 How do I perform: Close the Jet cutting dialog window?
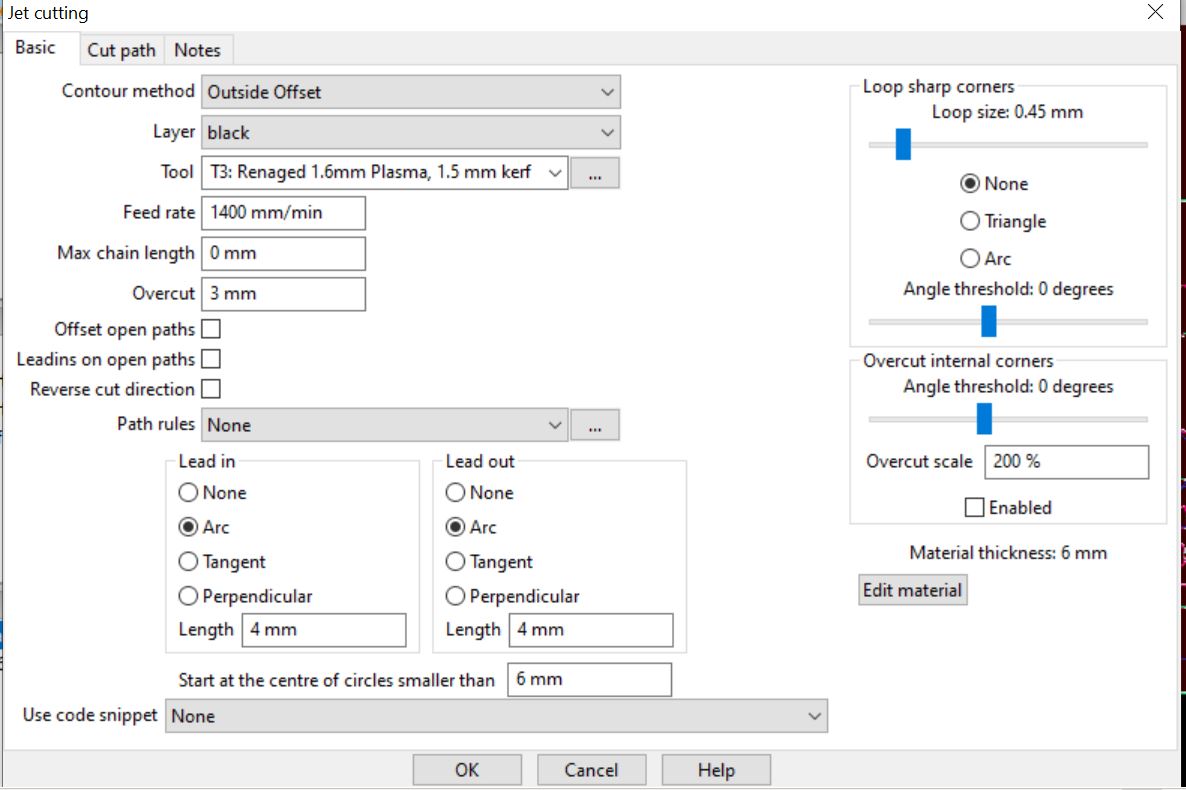(x=1155, y=12)
